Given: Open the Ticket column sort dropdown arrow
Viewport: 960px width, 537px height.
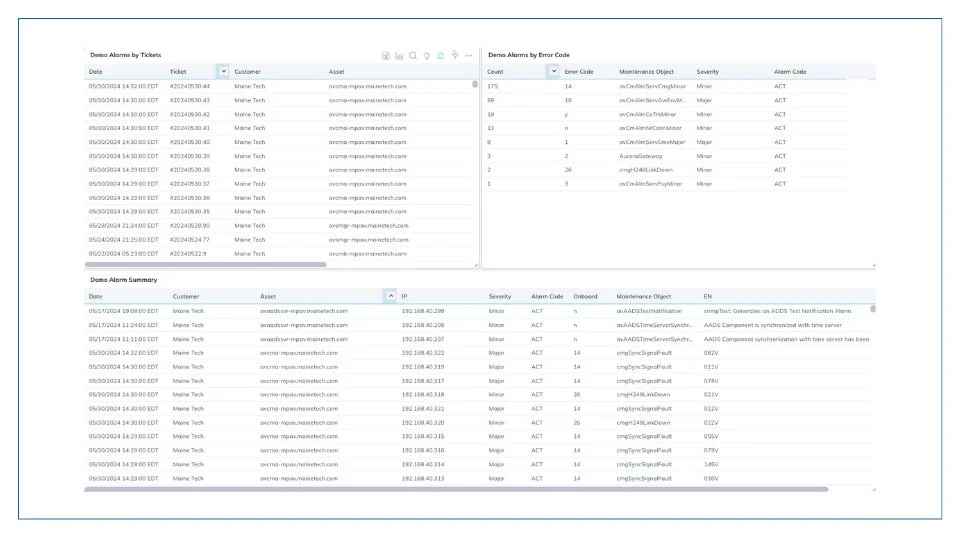Looking at the screenshot, I should tap(223, 72).
